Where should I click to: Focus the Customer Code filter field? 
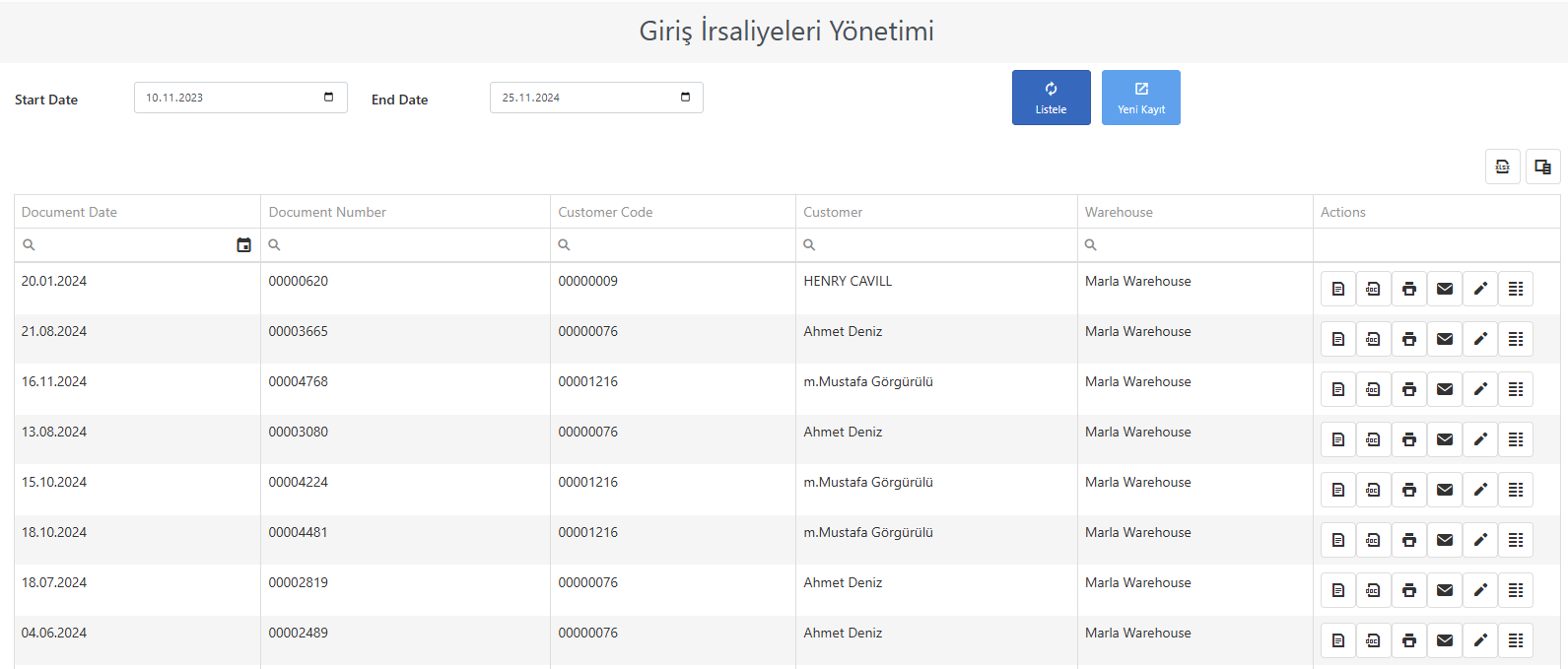coord(673,245)
